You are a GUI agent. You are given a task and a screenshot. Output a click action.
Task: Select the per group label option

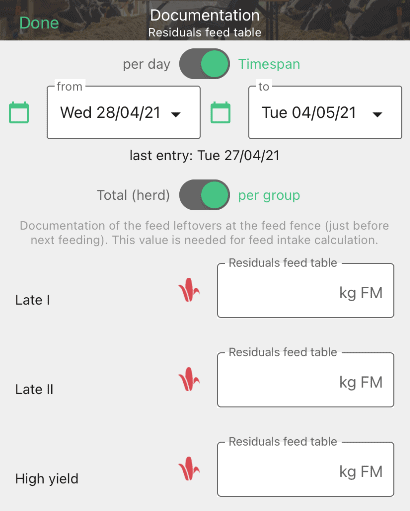pos(269,195)
